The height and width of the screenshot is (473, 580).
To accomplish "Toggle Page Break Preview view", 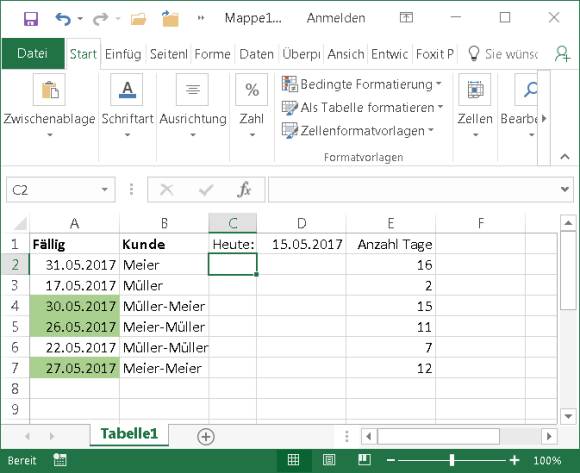I will (364, 460).
